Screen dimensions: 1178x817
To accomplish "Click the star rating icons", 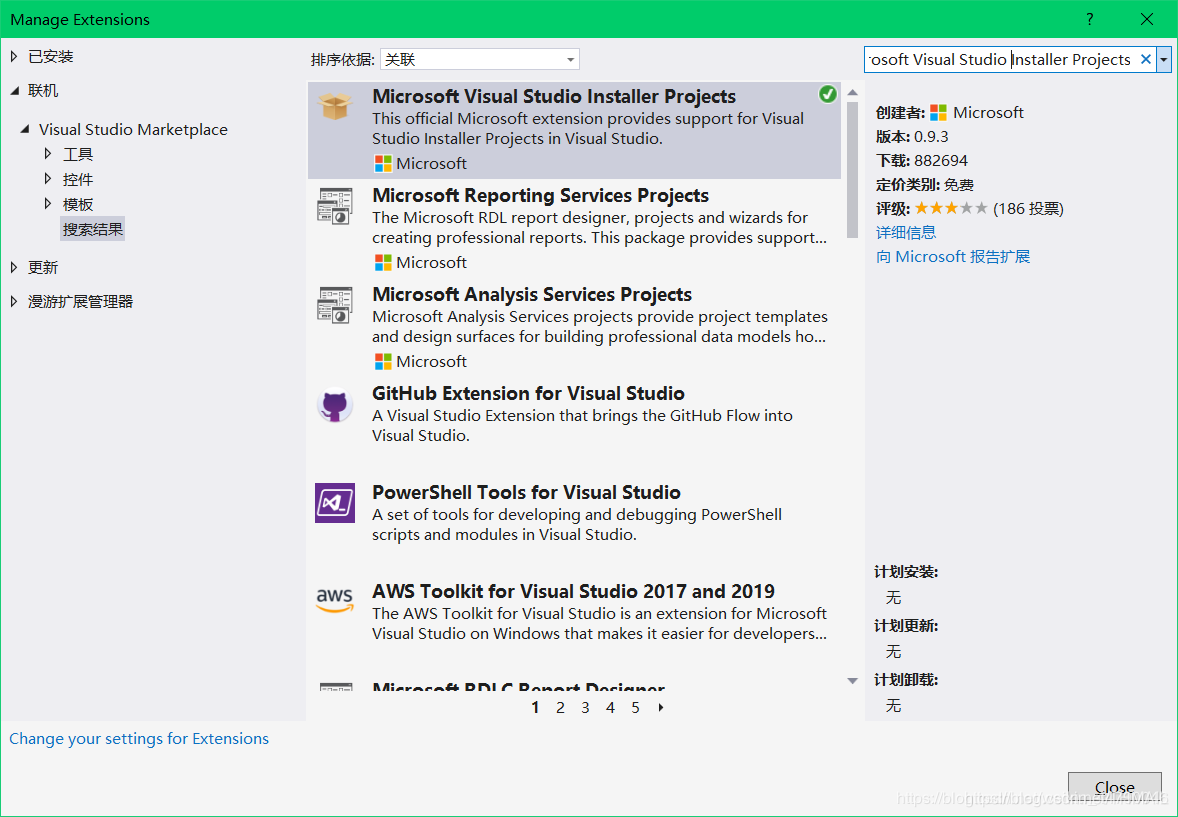I will 951,208.
